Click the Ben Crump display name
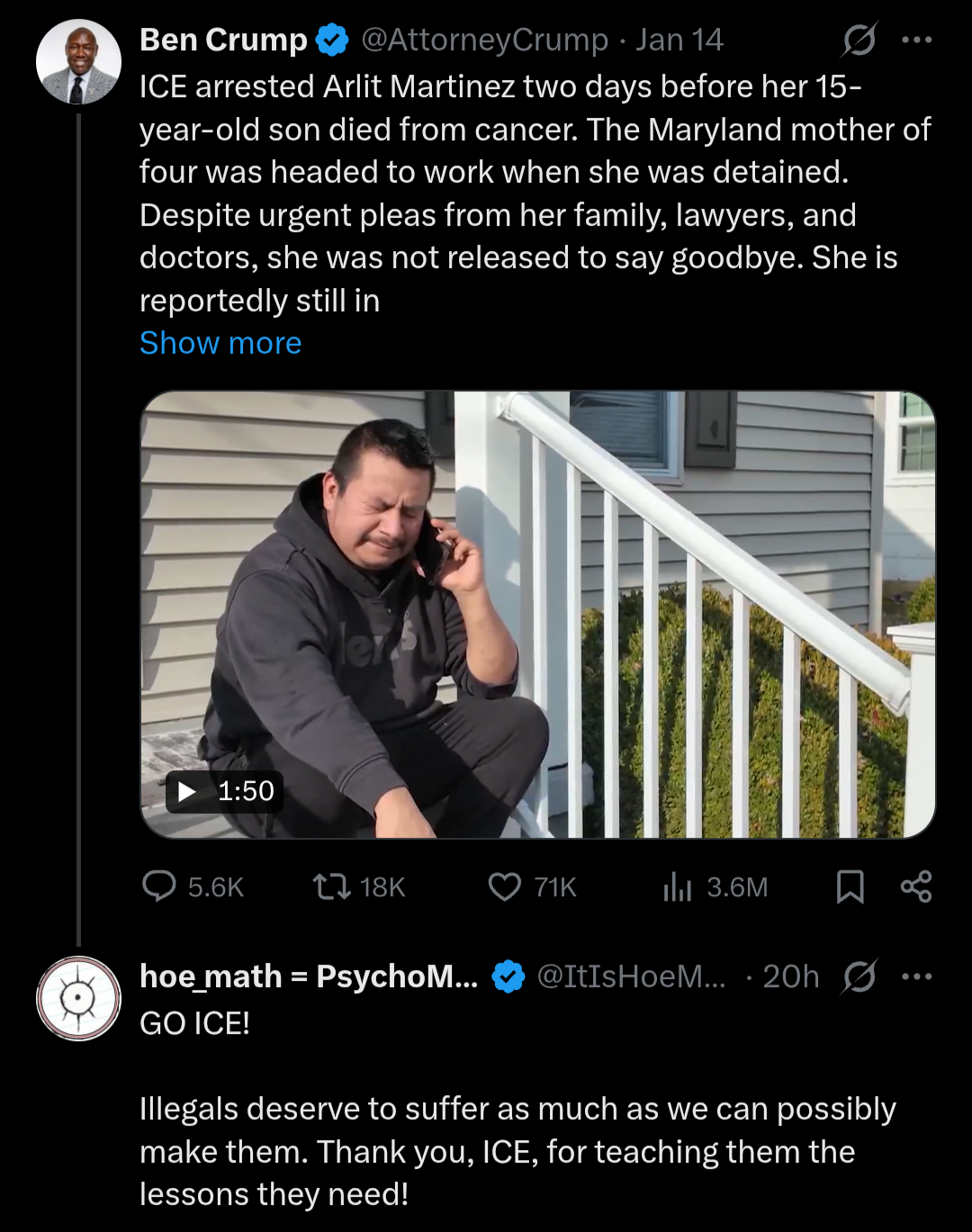The width and height of the screenshot is (972, 1232). pyautogui.click(x=223, y=40)
